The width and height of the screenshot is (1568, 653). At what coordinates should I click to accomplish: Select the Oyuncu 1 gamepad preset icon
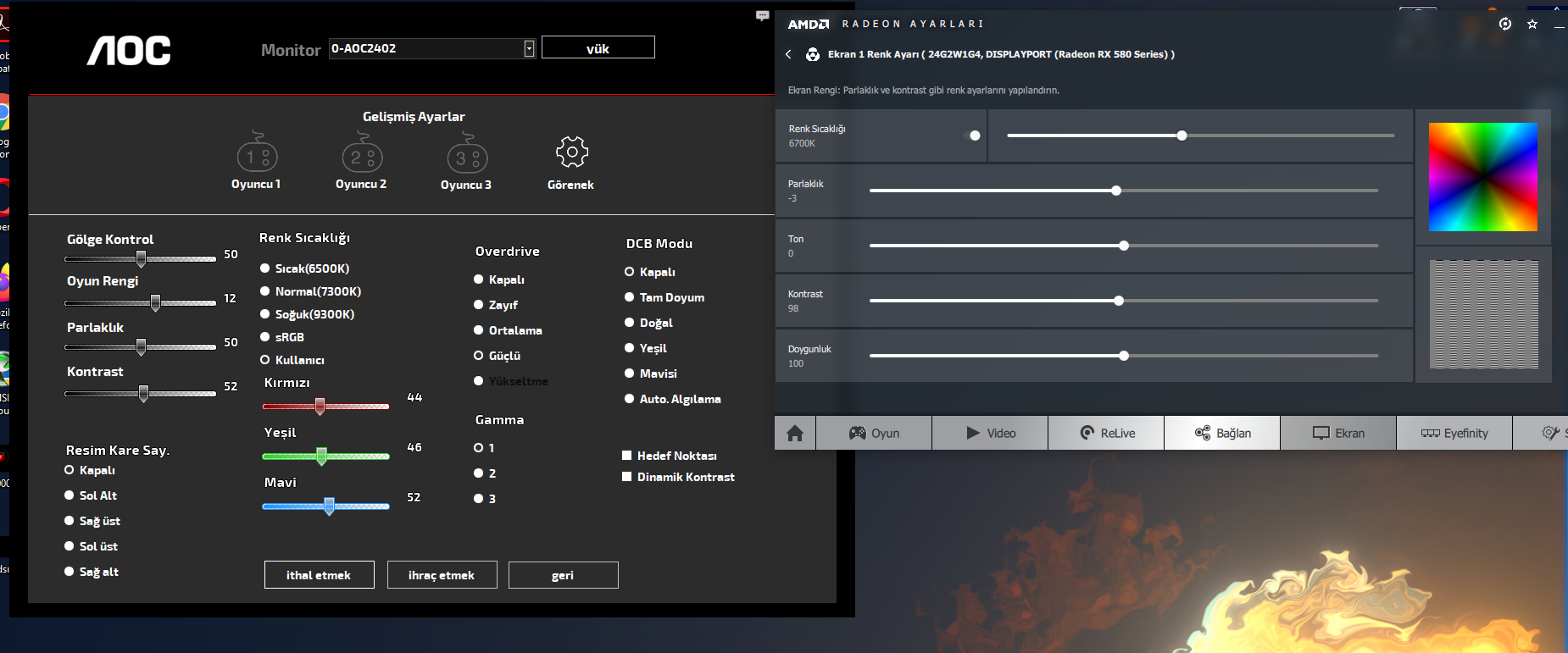click(258, 152)
